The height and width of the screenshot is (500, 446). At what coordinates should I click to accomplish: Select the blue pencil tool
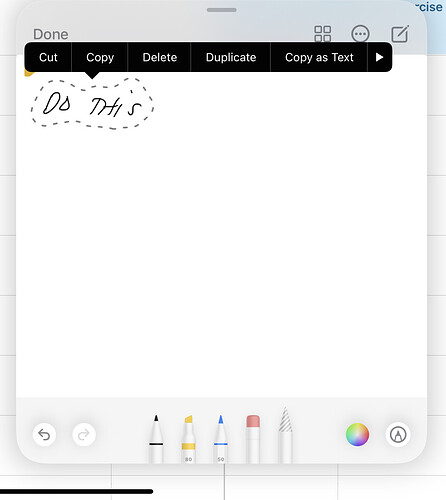click(x=221, y=439)
